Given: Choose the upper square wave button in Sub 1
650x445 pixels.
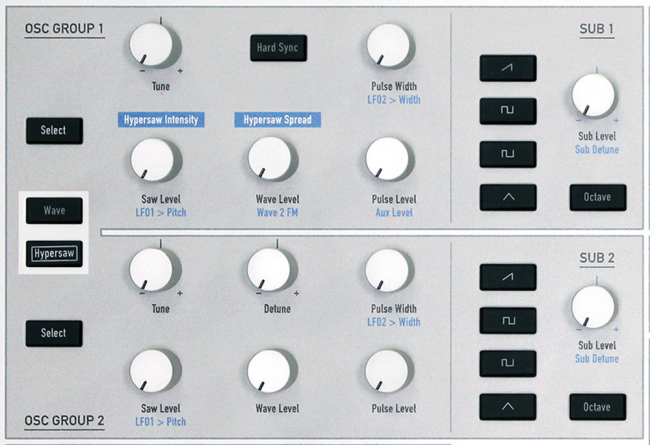Looking at the screenshot, I should pos(507,110).
